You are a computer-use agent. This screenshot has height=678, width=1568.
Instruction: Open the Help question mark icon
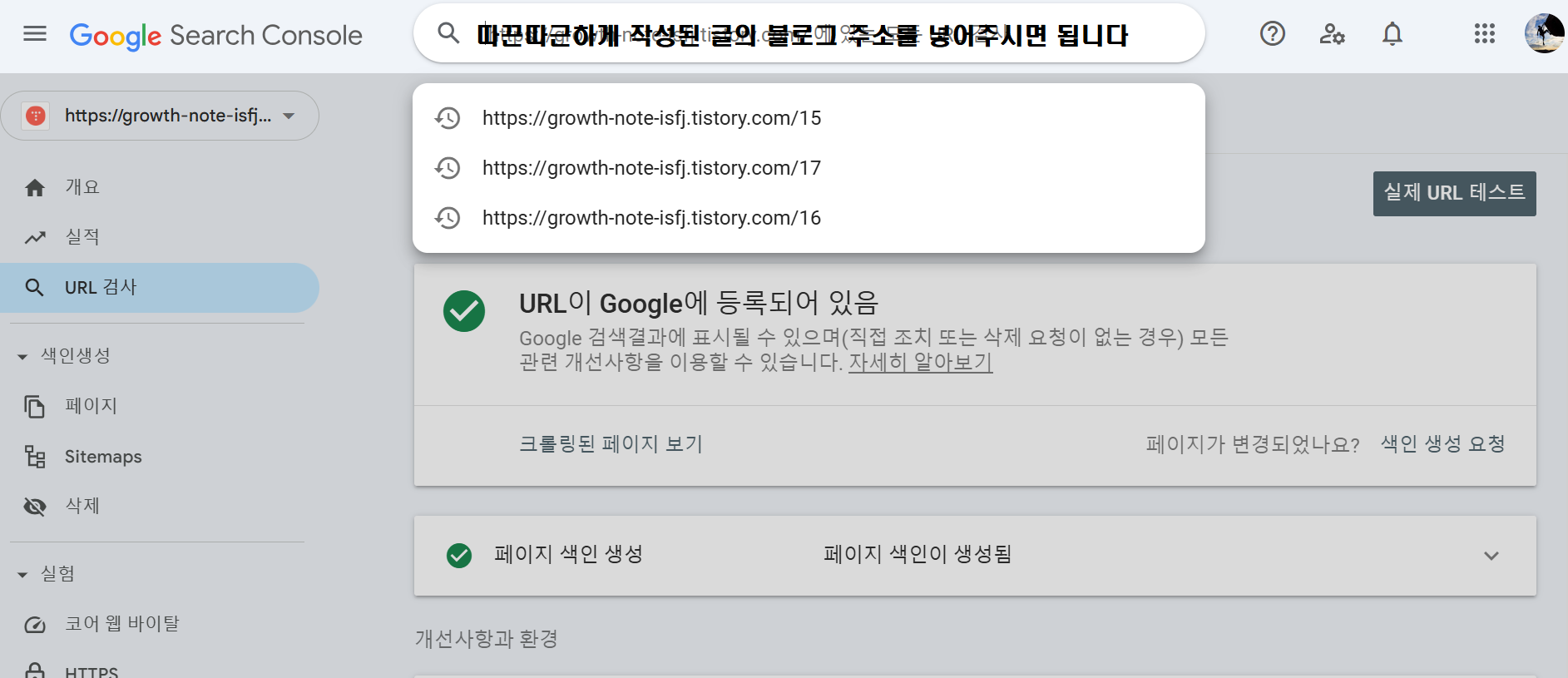[1273, 34]
